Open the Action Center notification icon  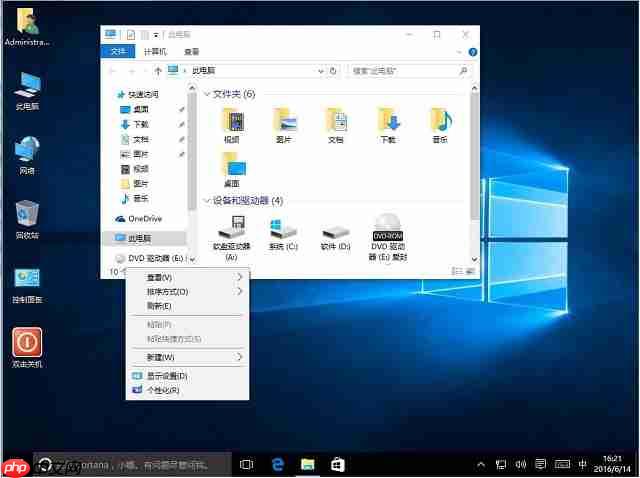point(540,464)
